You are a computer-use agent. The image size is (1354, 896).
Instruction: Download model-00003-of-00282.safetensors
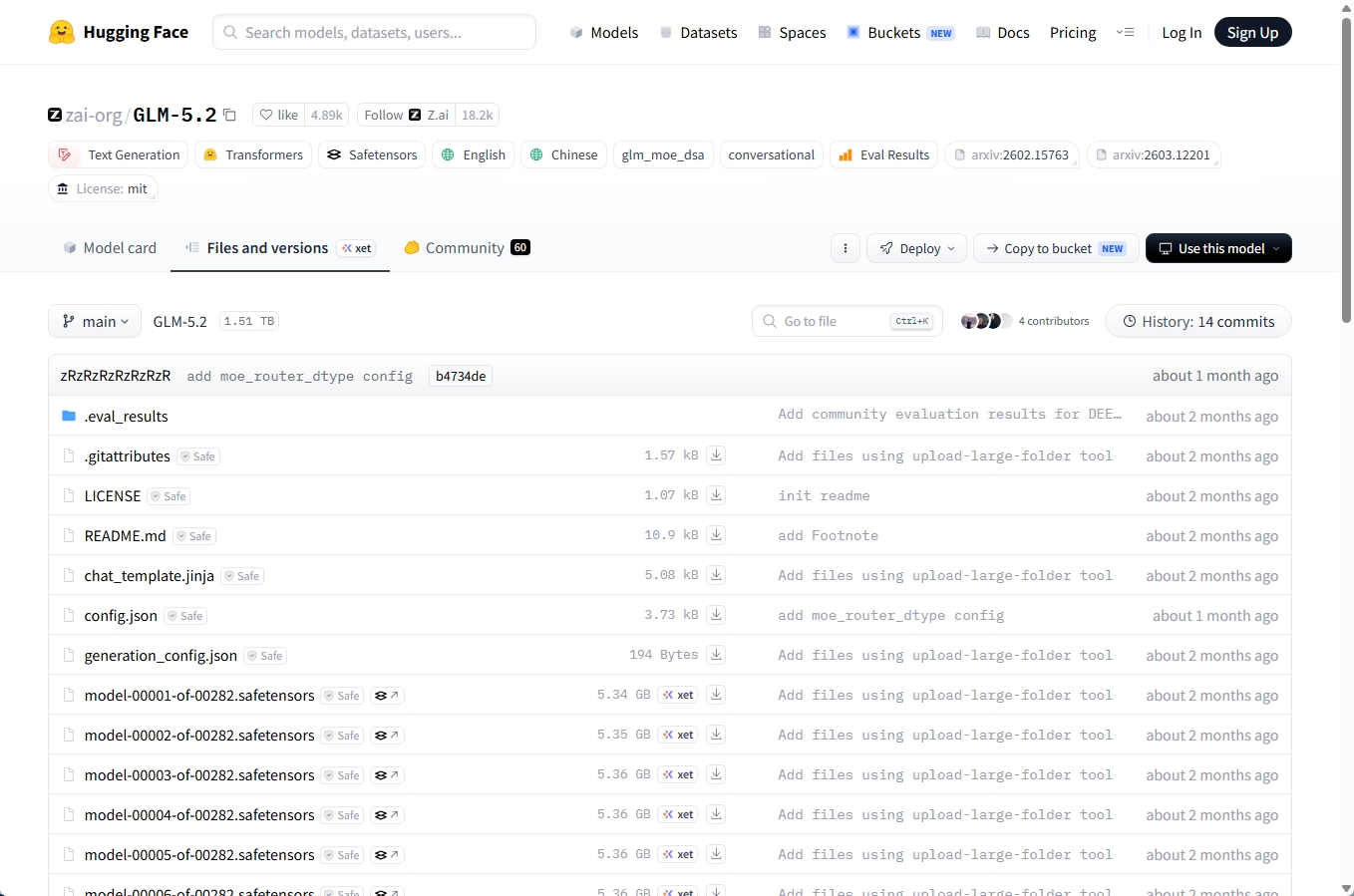[x=716, y=774]
